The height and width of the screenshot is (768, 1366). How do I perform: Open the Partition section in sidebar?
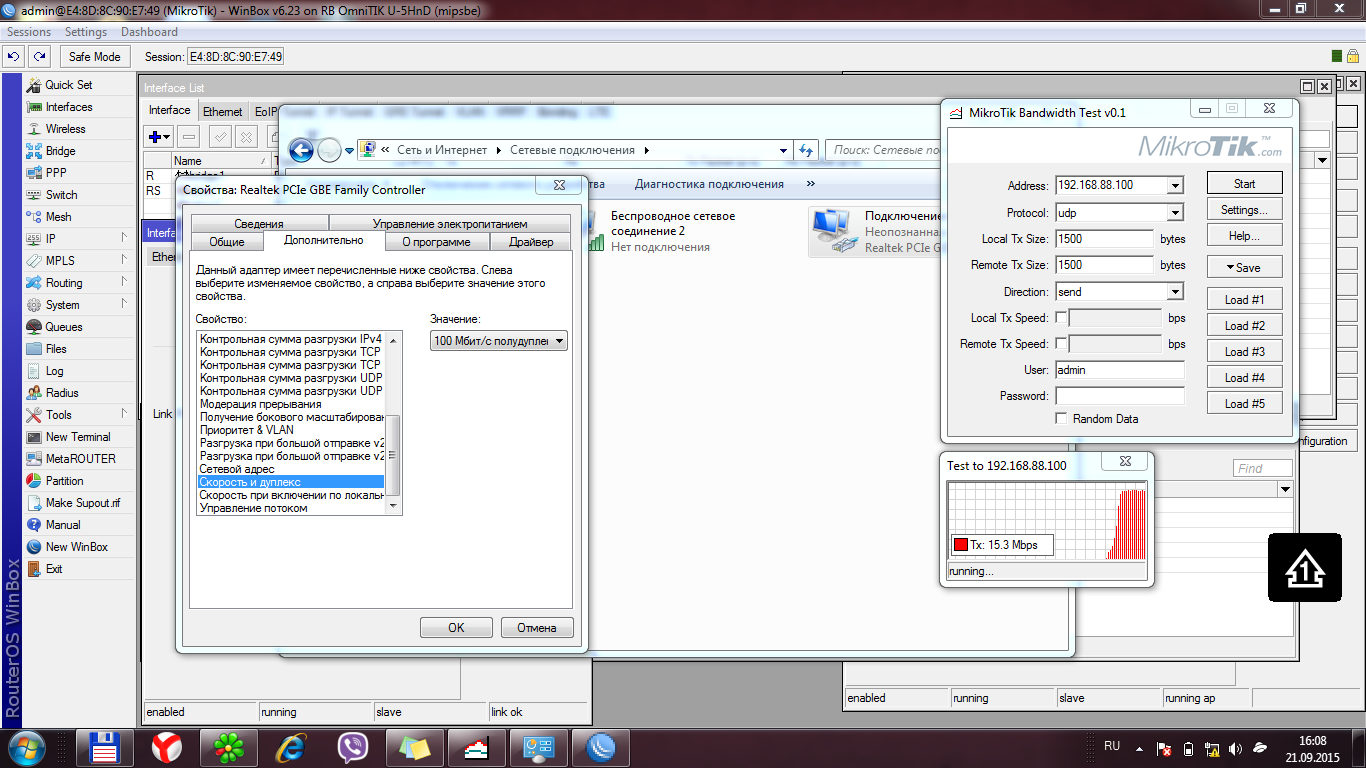(x=65, y=481)
